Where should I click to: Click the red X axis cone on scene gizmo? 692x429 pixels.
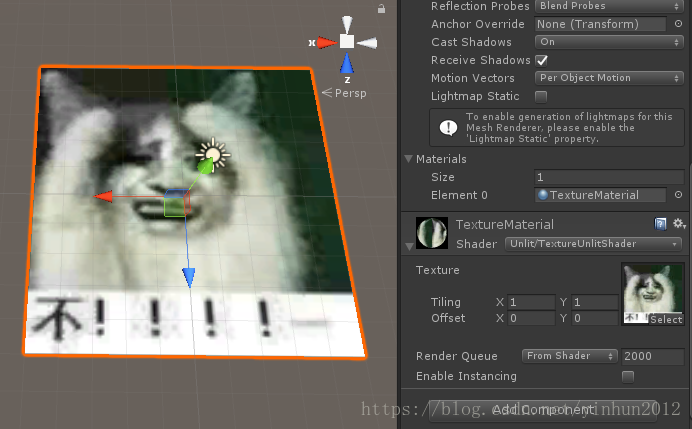tap(326, 42)
